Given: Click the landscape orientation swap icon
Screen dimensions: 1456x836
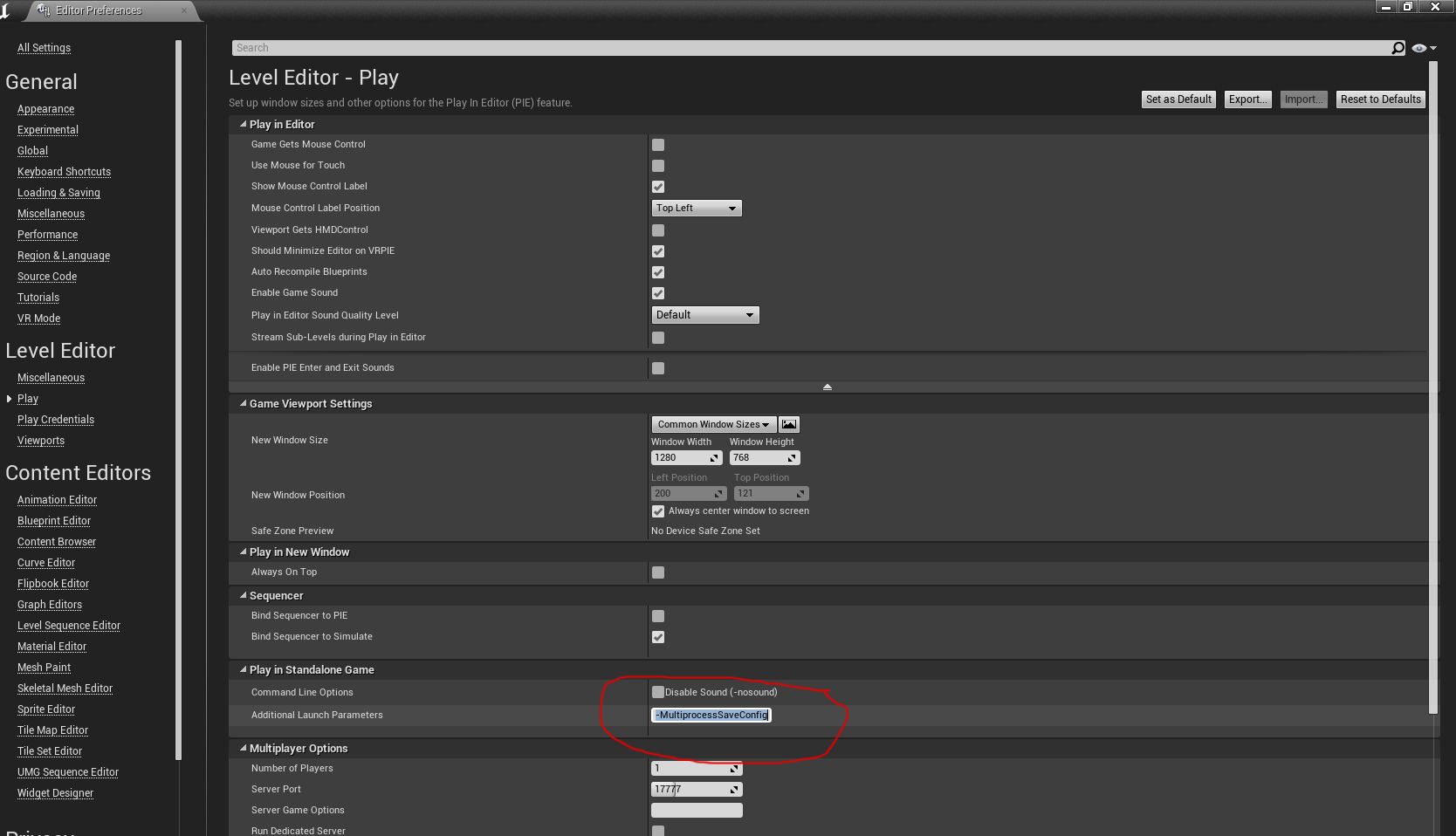Looking at the screenshot, I should tap(788, 424).
